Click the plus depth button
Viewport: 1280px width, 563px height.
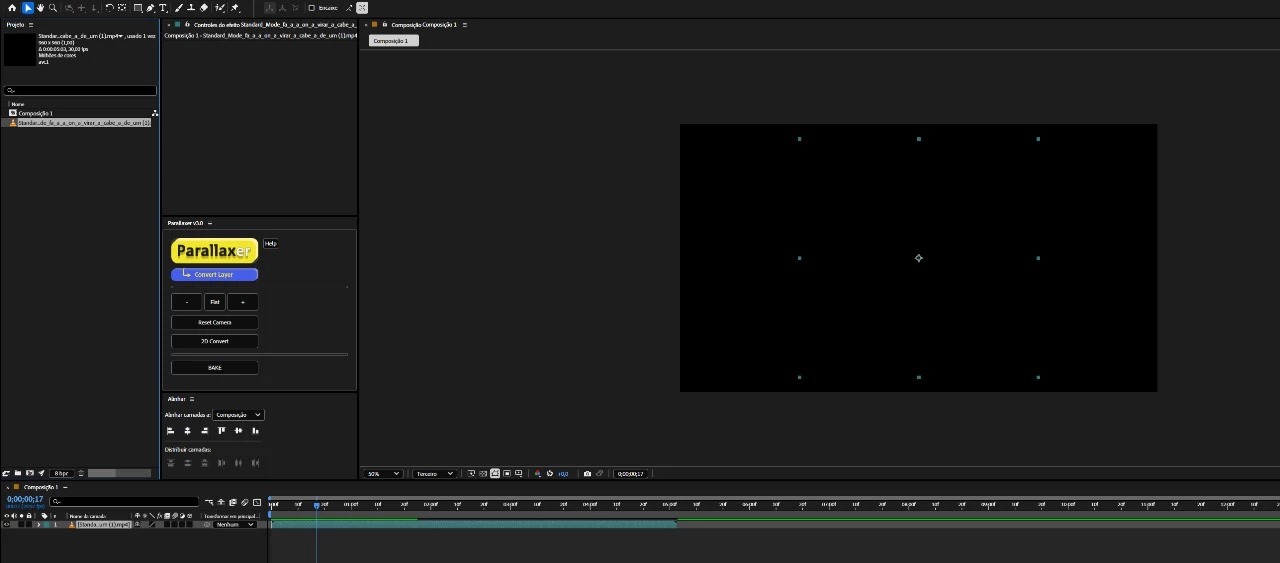click(x=242, y=302)
